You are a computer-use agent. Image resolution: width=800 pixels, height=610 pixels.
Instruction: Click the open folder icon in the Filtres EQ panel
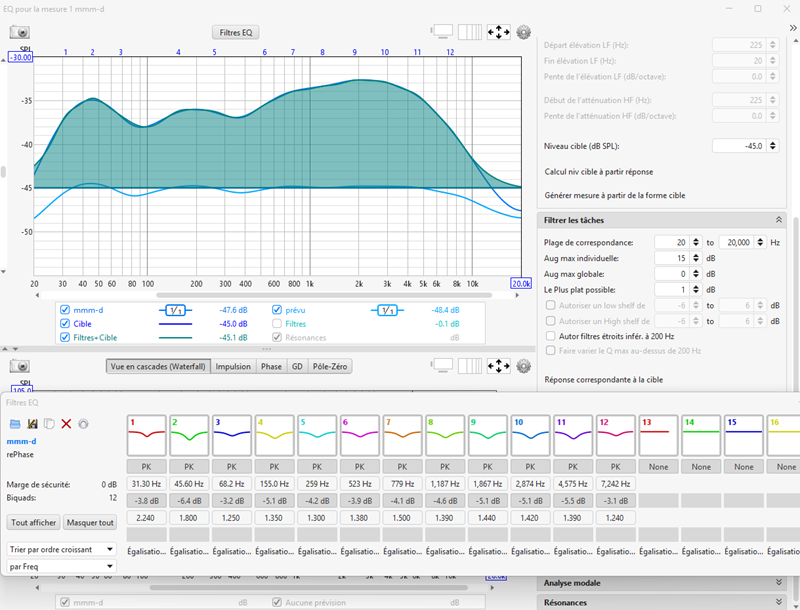click(15, 424)
